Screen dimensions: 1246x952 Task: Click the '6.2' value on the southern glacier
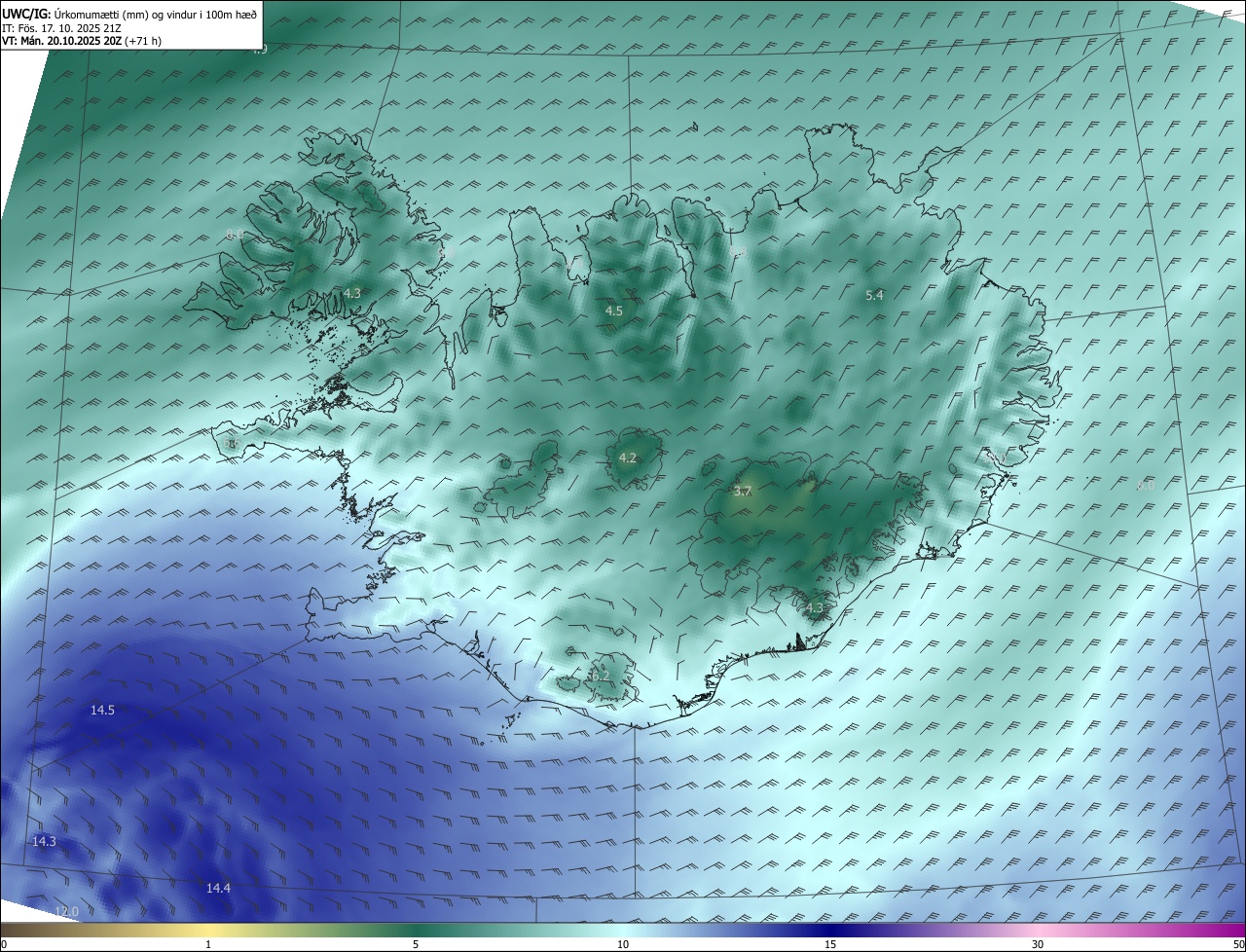point(601,676)
